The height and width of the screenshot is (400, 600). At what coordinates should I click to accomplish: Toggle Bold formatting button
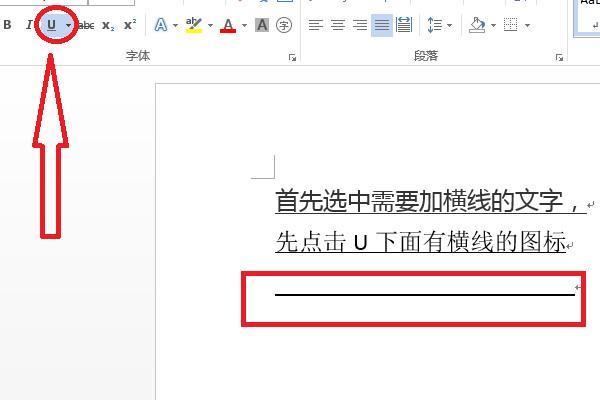(x=7, y=25)
